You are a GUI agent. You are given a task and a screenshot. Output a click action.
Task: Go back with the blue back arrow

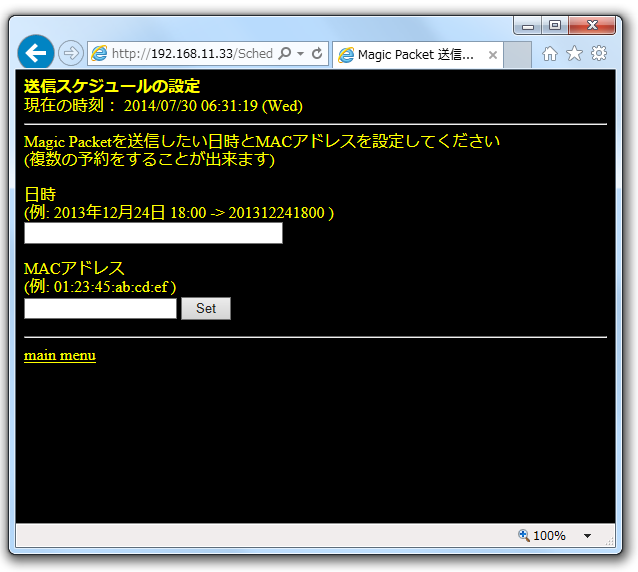(x=36, y=53)
